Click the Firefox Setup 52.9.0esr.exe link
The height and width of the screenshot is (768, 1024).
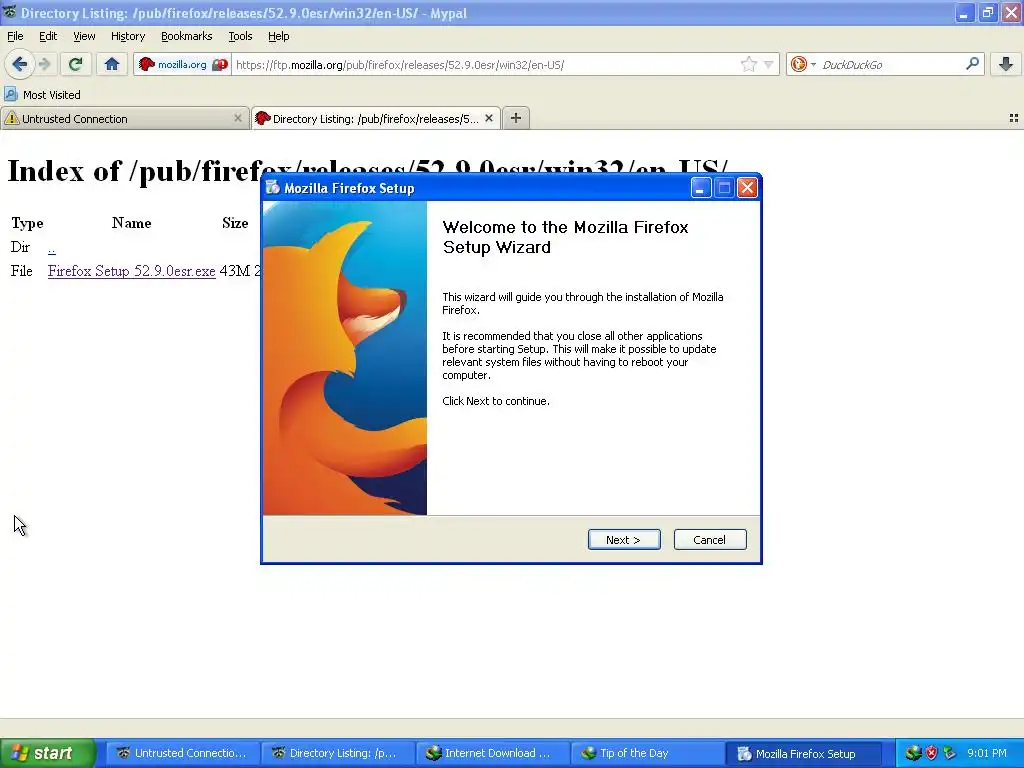click(131, 271)
